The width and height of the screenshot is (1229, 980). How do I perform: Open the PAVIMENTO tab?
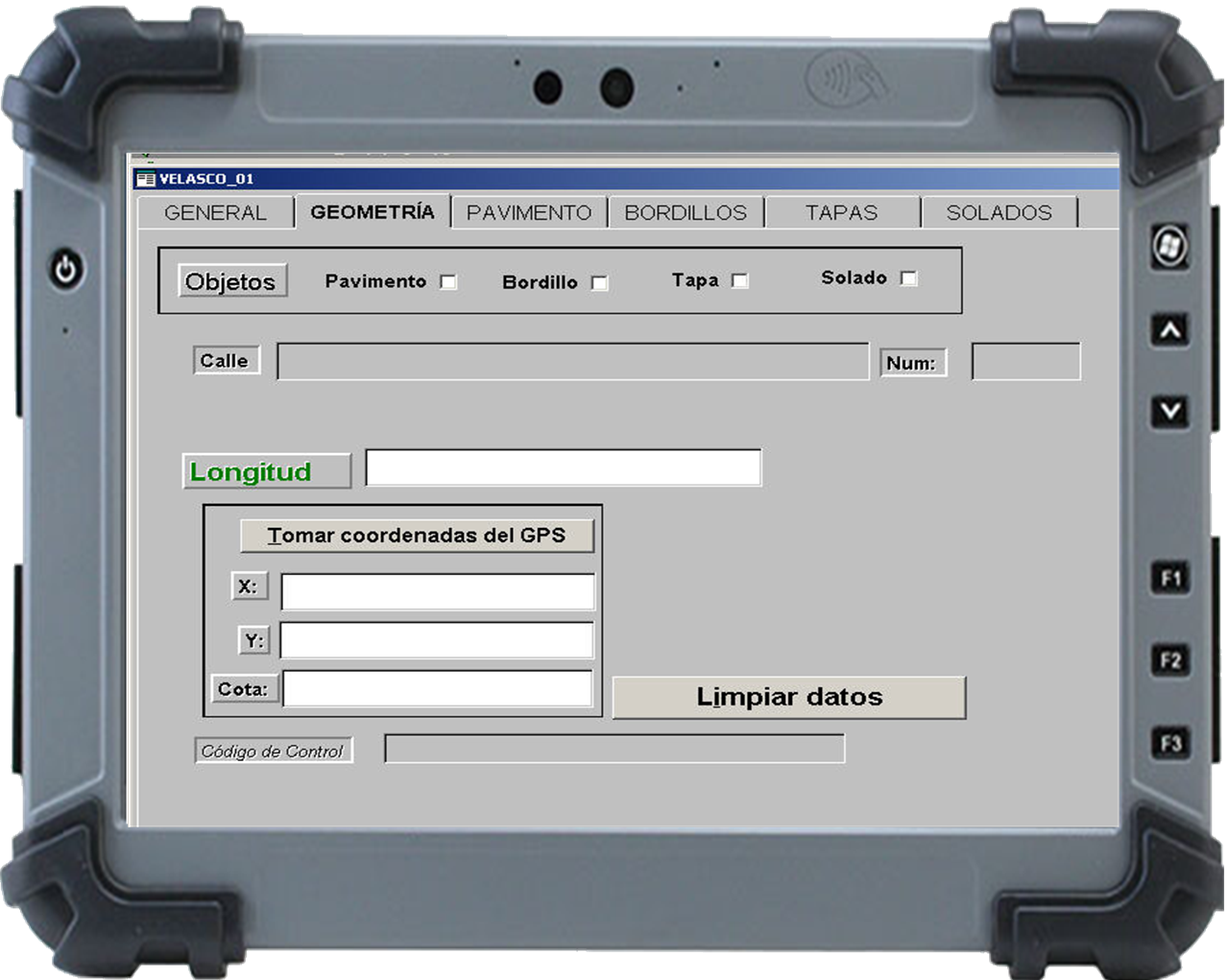tap(529, 213)
